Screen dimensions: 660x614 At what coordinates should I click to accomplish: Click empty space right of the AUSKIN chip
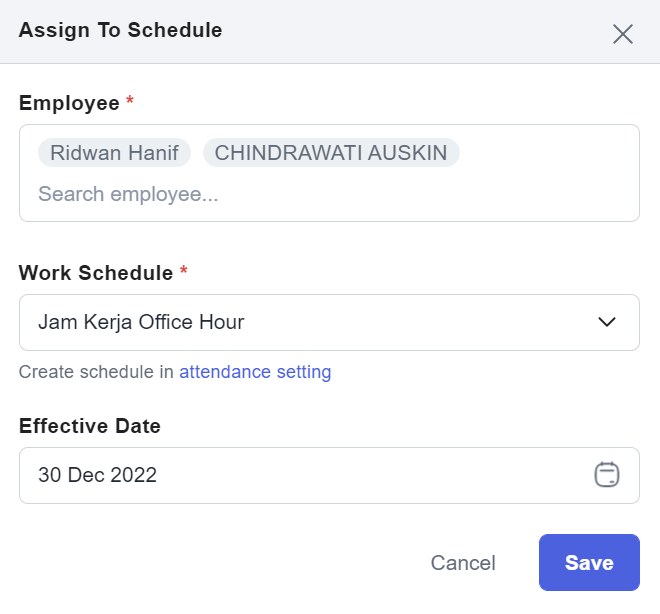coord(547,153)
